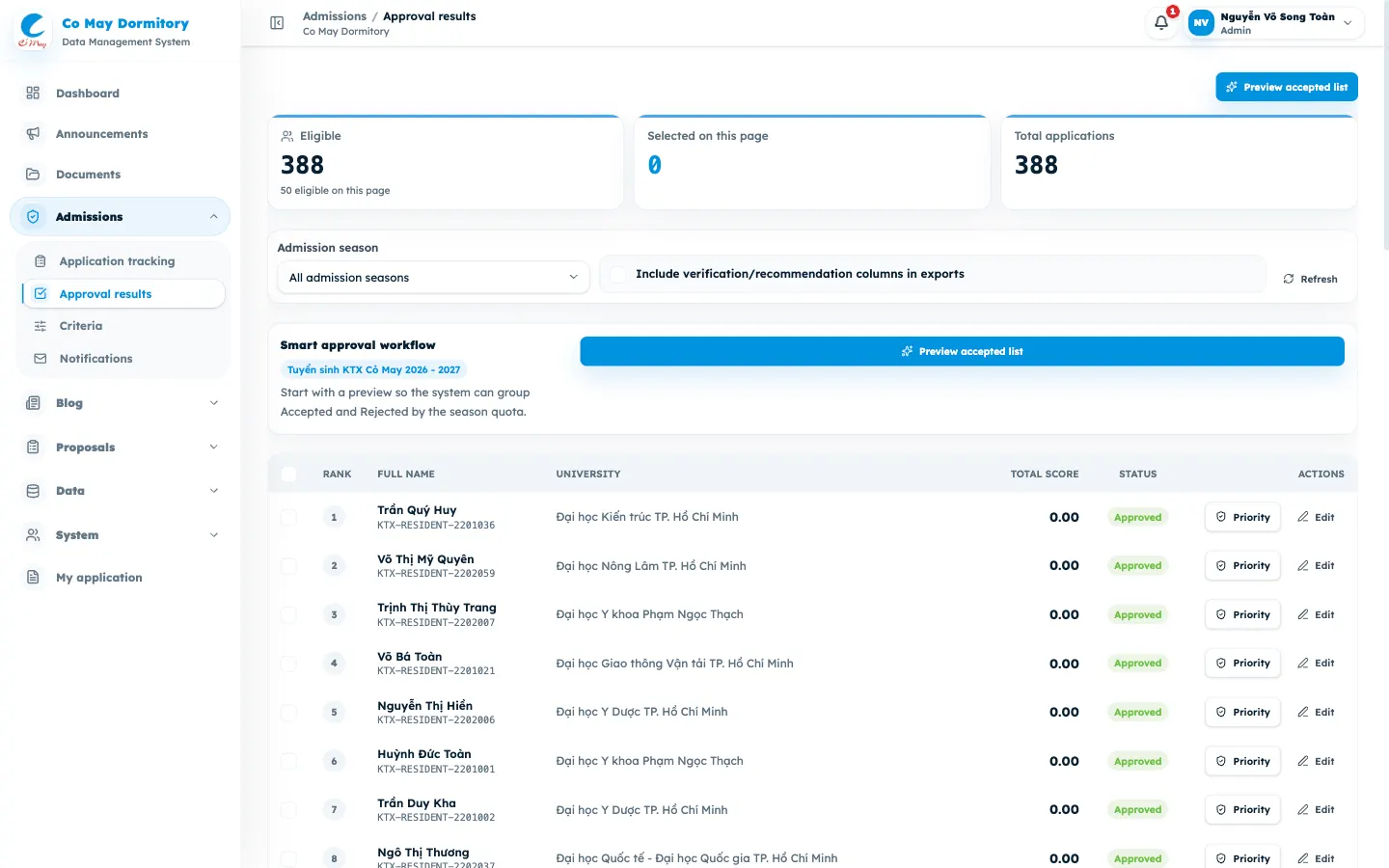The width and height of the screenshot is (1389, 868).
Task: Toggle the sidebar collapse icon
Action: click(x=277, y=23)
